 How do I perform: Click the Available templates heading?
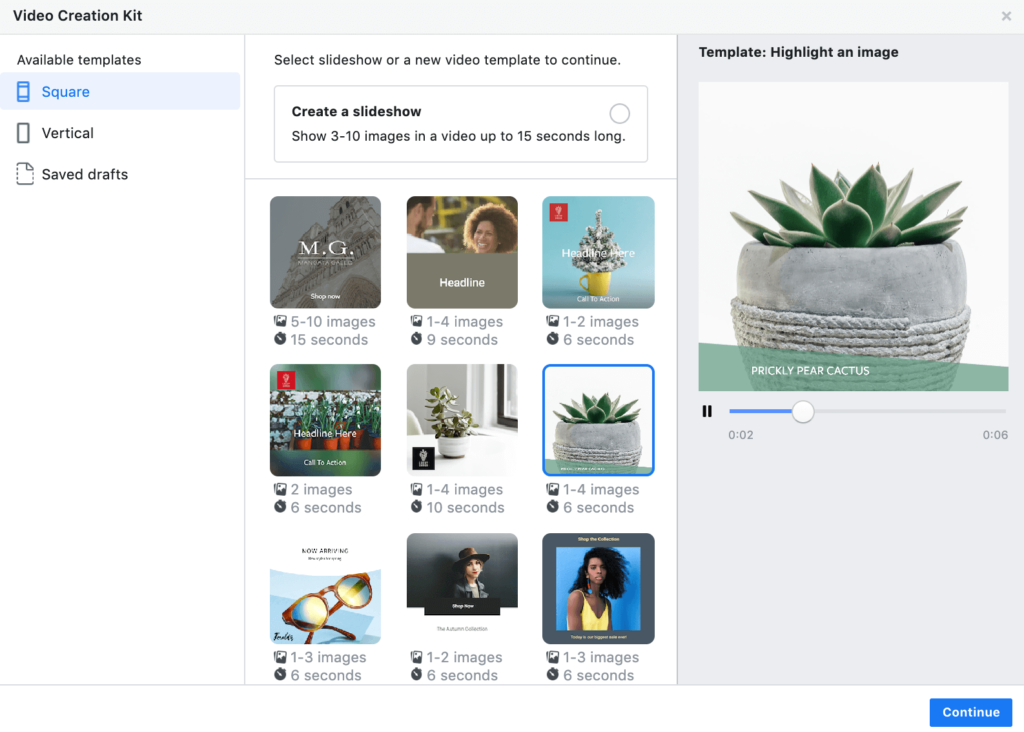coord(79,60)
